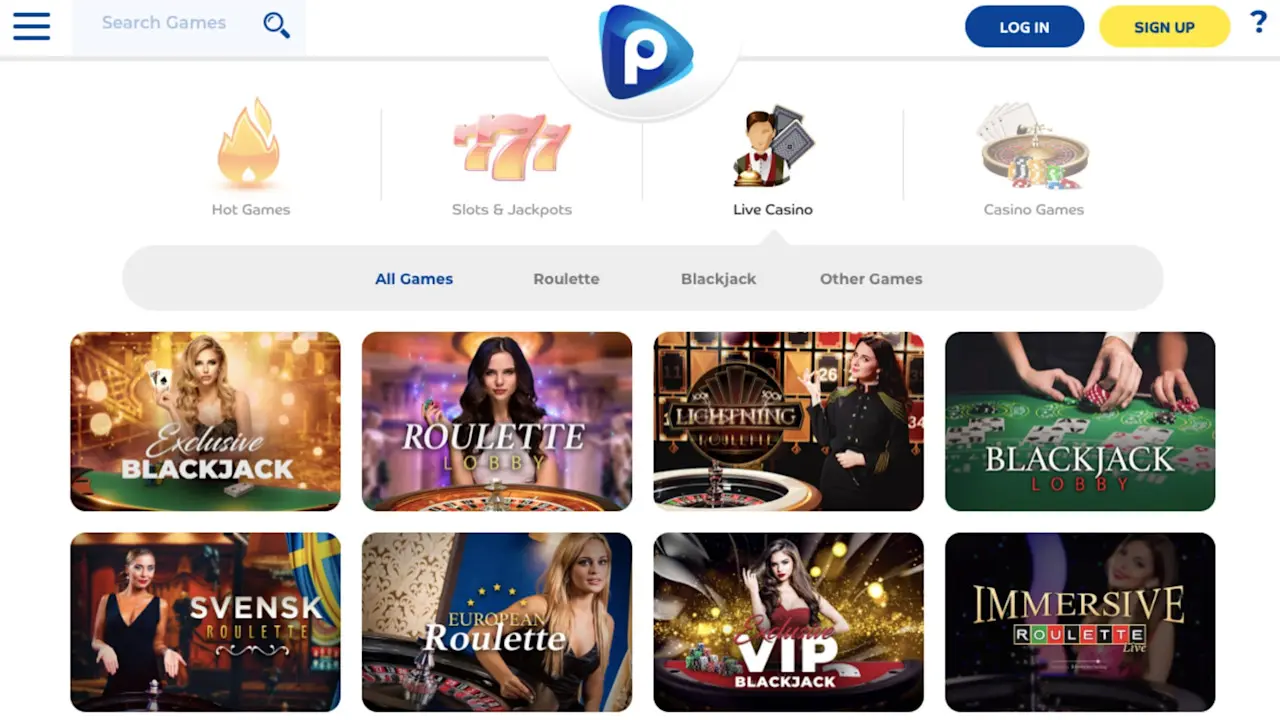
Task: Select the Hot Games flame icon
Action: pyautogui.click(x=249, y=143)
